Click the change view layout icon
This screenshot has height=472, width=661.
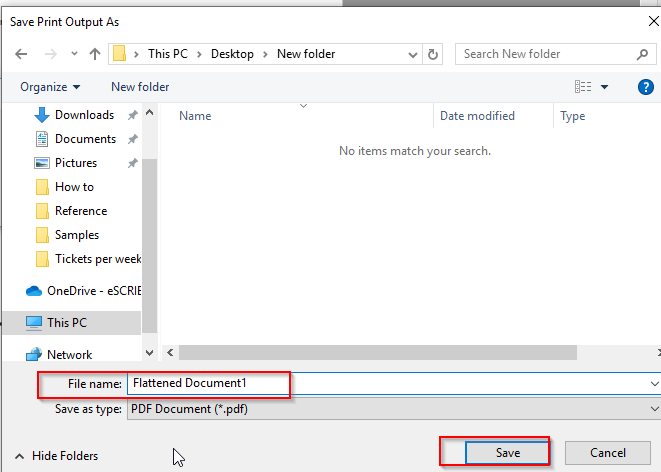(x=584, y=87)
